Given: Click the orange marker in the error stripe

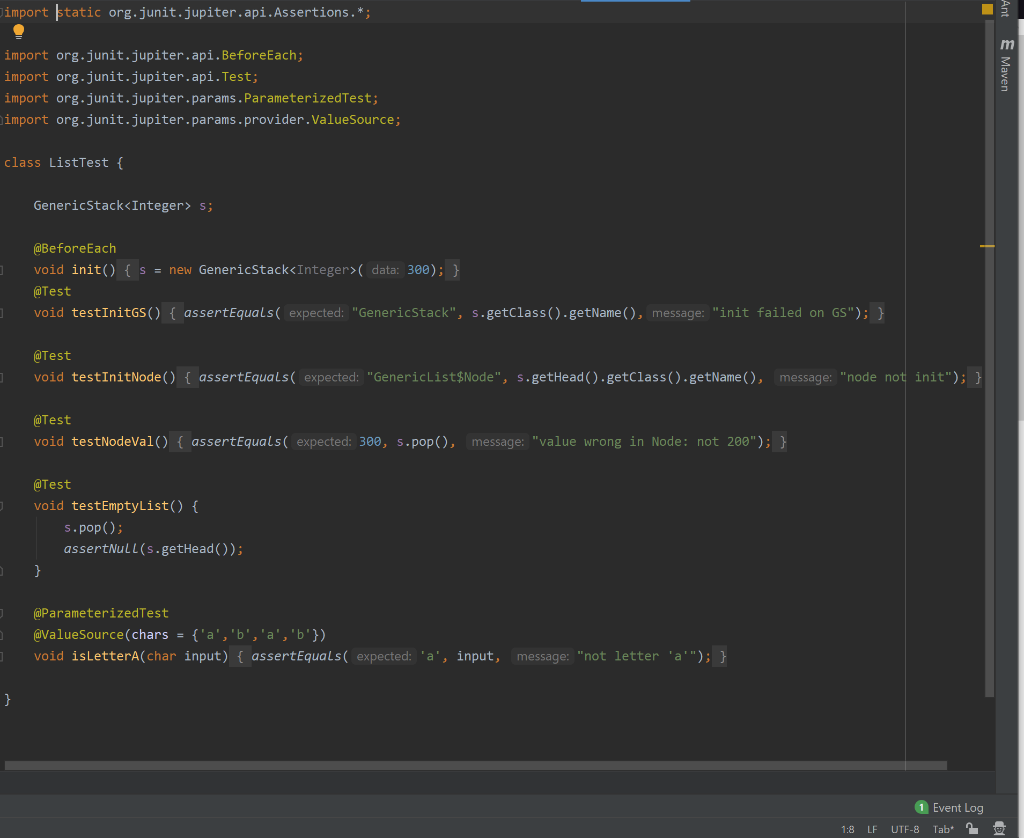Looking at the screenshot, I should [987, 244].
